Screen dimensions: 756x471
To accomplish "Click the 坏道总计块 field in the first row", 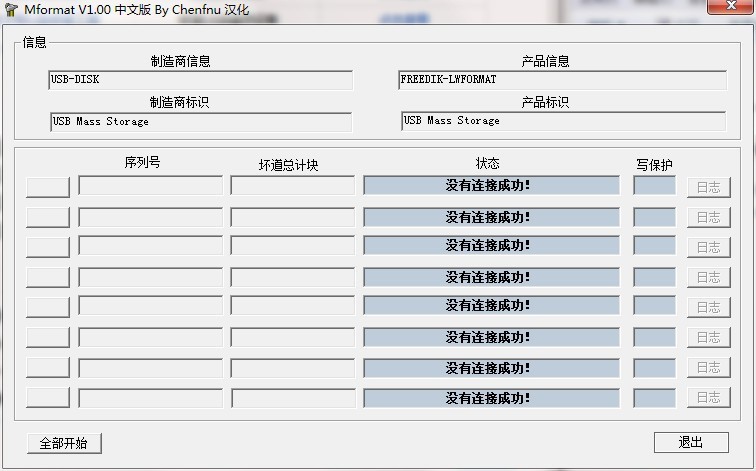I will coord(293,186).
